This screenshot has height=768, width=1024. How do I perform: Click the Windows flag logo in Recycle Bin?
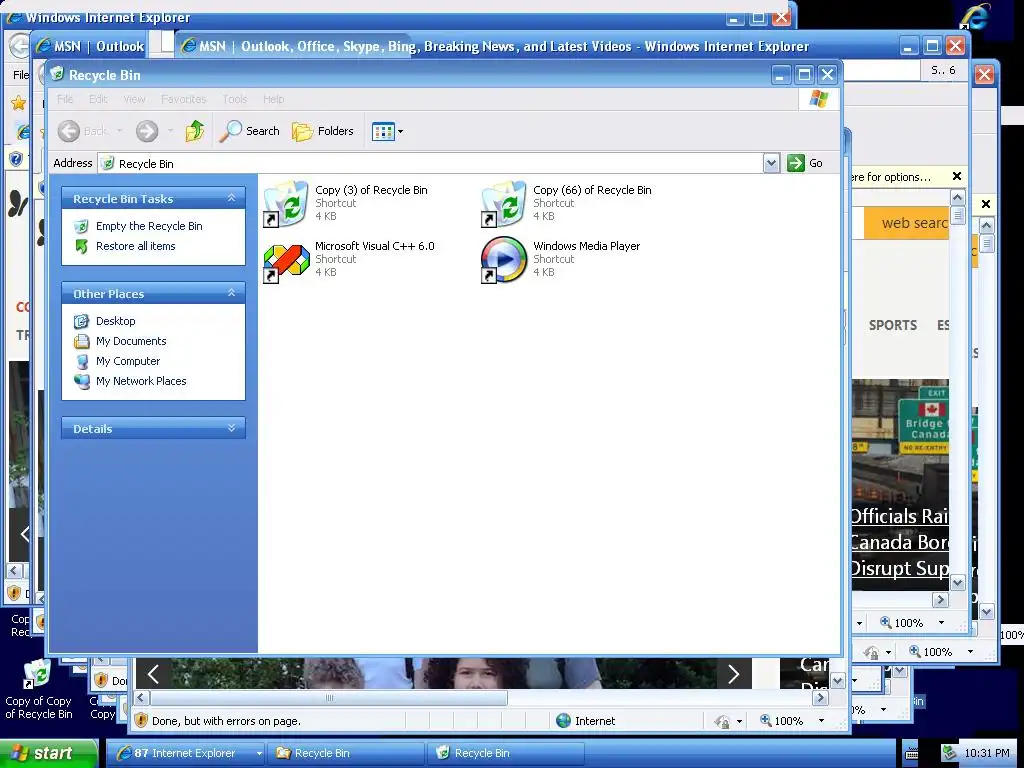coord(819,99)
